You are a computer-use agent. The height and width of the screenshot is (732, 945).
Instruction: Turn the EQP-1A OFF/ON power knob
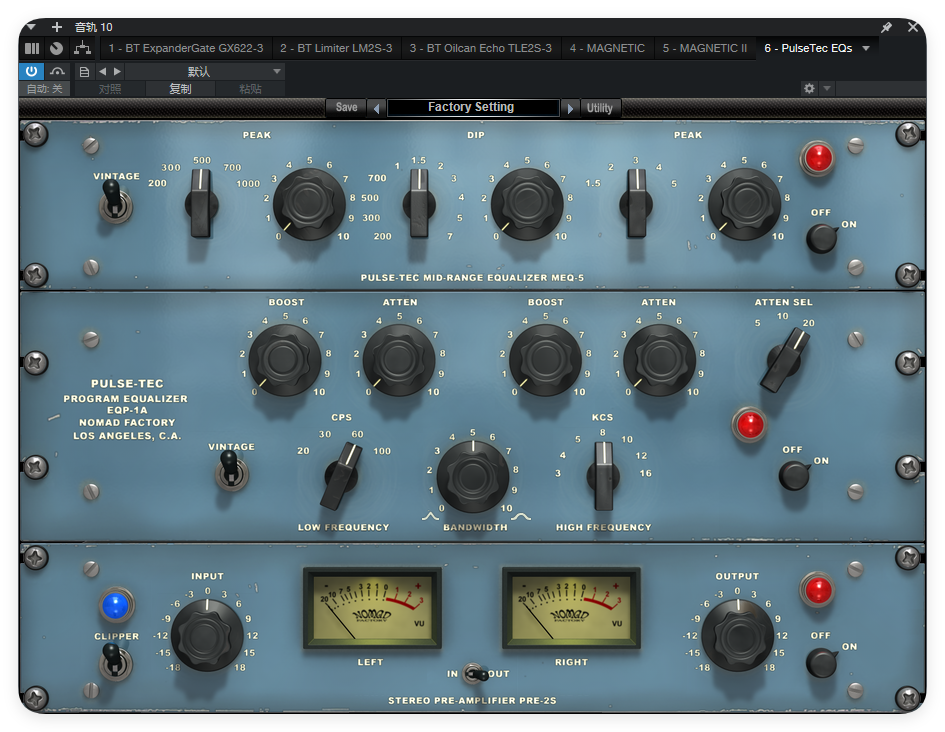794,475
